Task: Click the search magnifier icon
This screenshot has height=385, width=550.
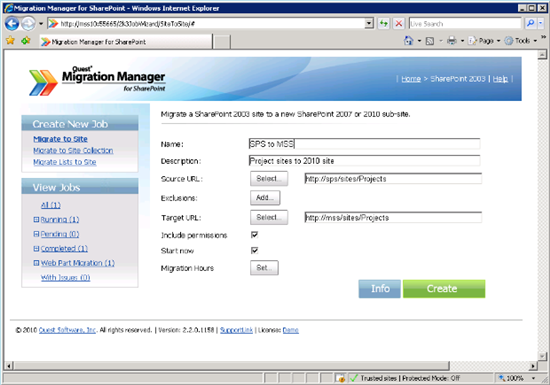Action: [x=530, y=23]
